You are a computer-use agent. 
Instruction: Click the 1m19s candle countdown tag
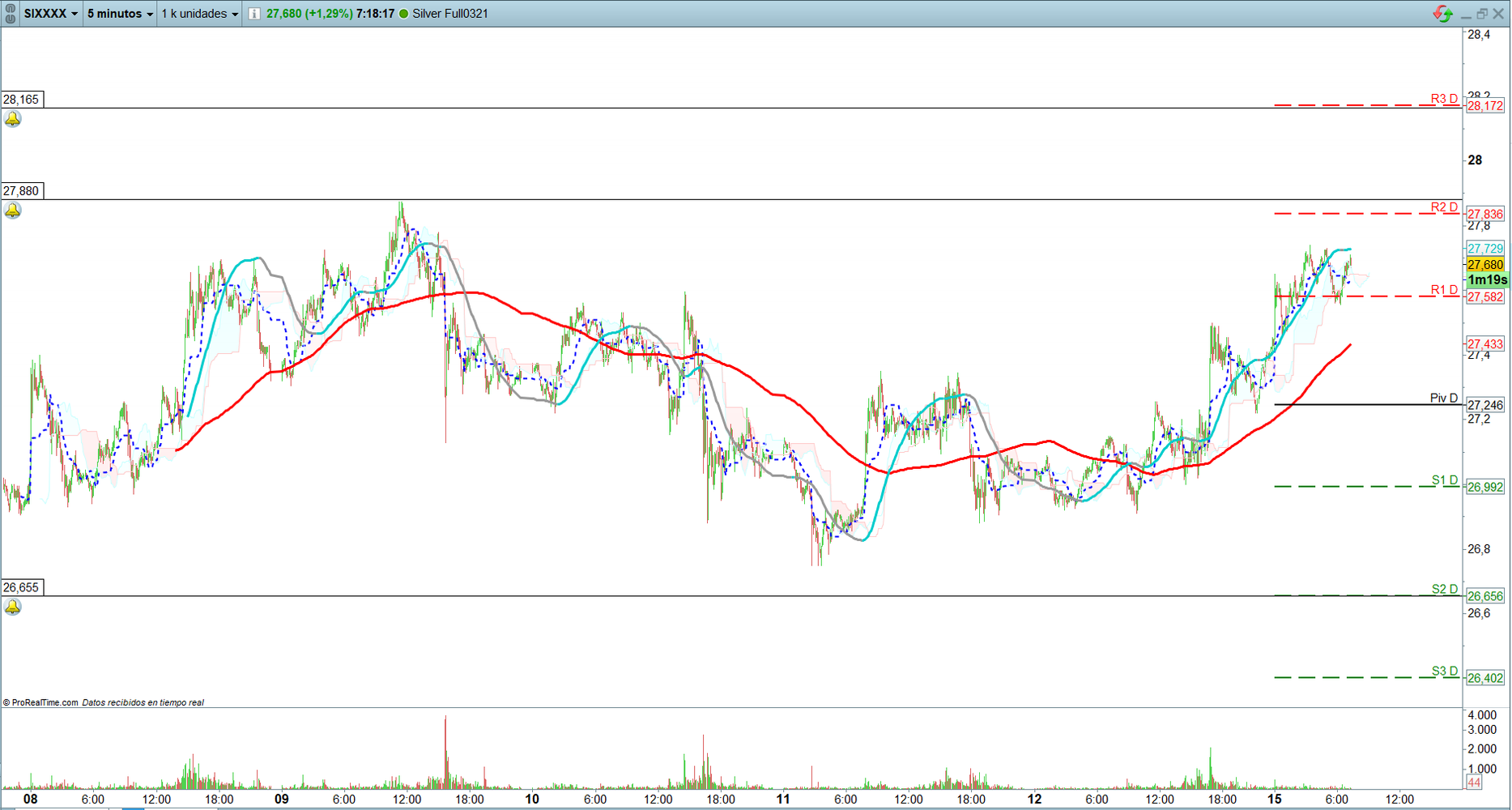point(1487,280)
